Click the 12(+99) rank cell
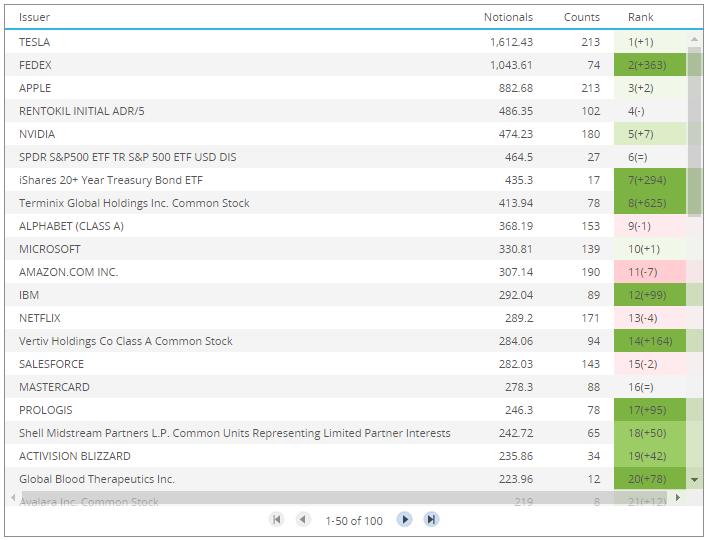This screenshot has height=540, width=705. coord(650,295)
